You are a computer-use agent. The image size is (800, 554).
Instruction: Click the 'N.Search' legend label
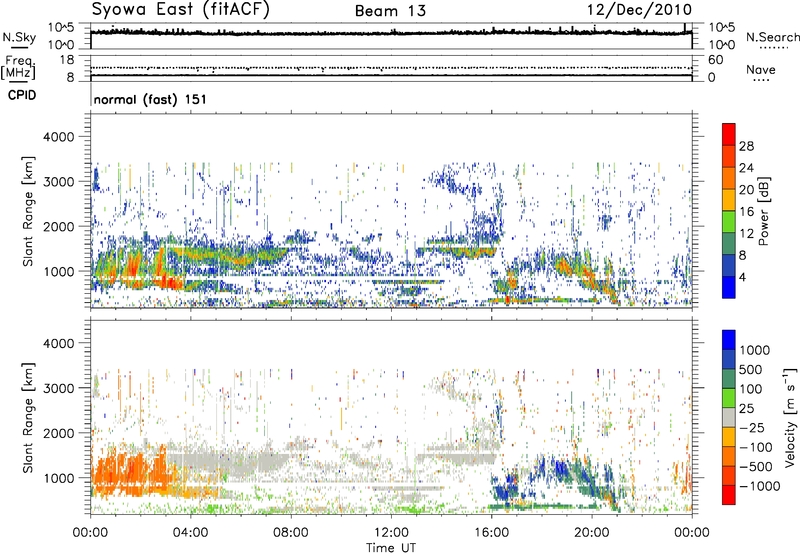pyautogui.click(x=772, y=37)
